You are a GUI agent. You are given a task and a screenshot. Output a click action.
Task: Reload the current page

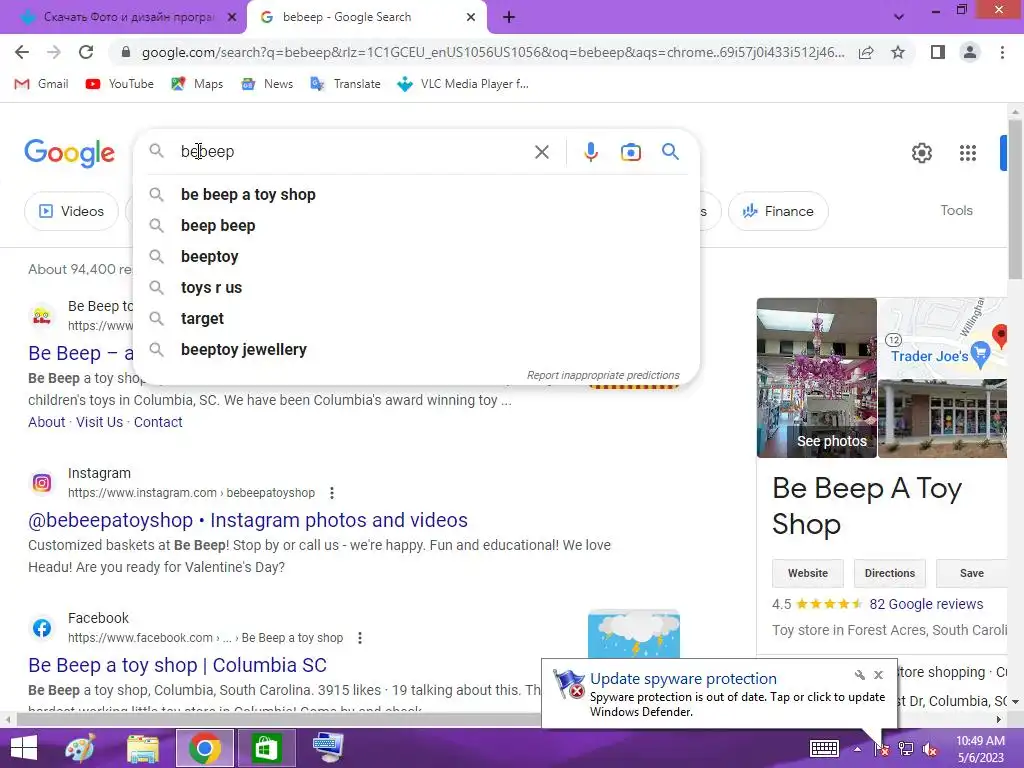[x=86, y=52]
